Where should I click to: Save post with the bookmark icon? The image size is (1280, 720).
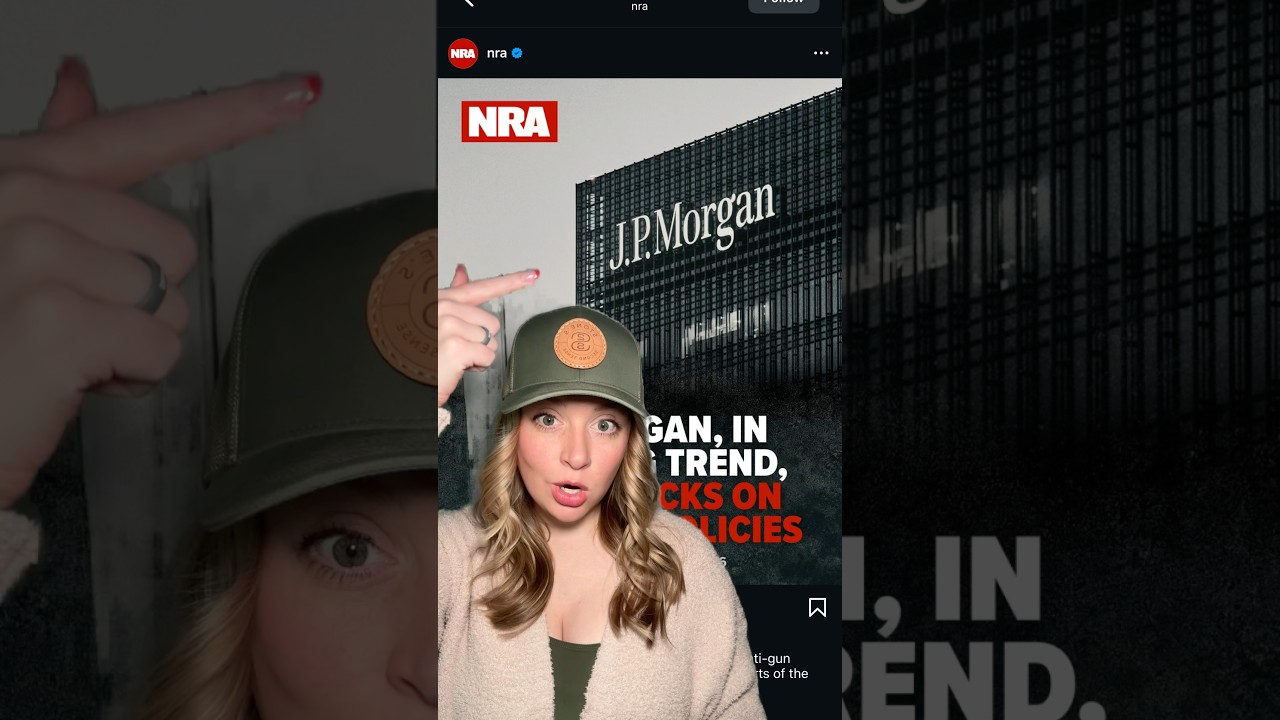[x=817, y=607]
